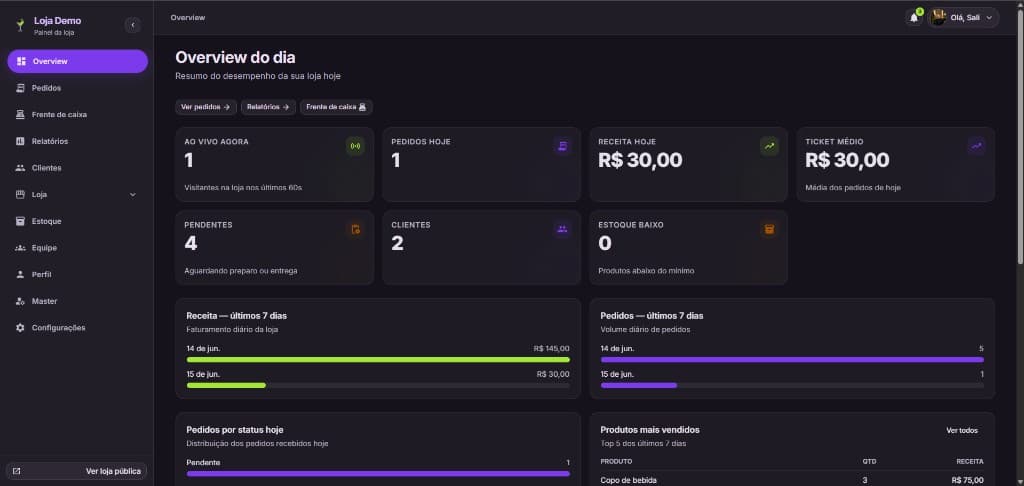Viewport: 1024px width, 486px height.
Task: Click Ver todos in Produtos mais vendidos
Action: tap(962, 430)
